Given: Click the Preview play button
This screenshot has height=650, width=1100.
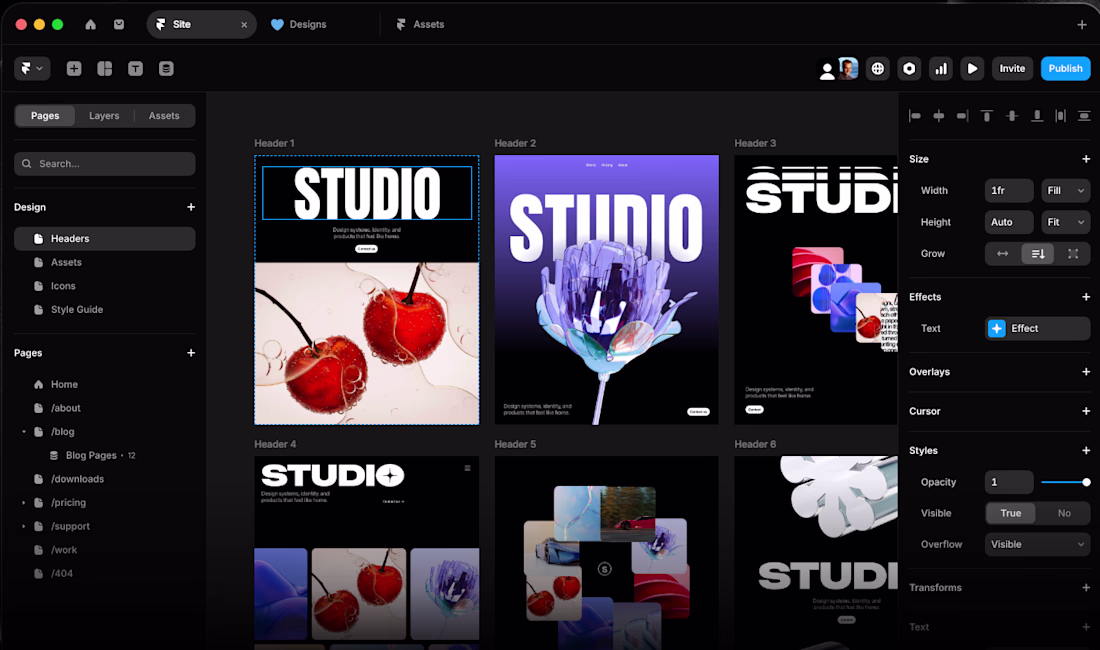Looking at the screenshot, I should tap(972, 69).
